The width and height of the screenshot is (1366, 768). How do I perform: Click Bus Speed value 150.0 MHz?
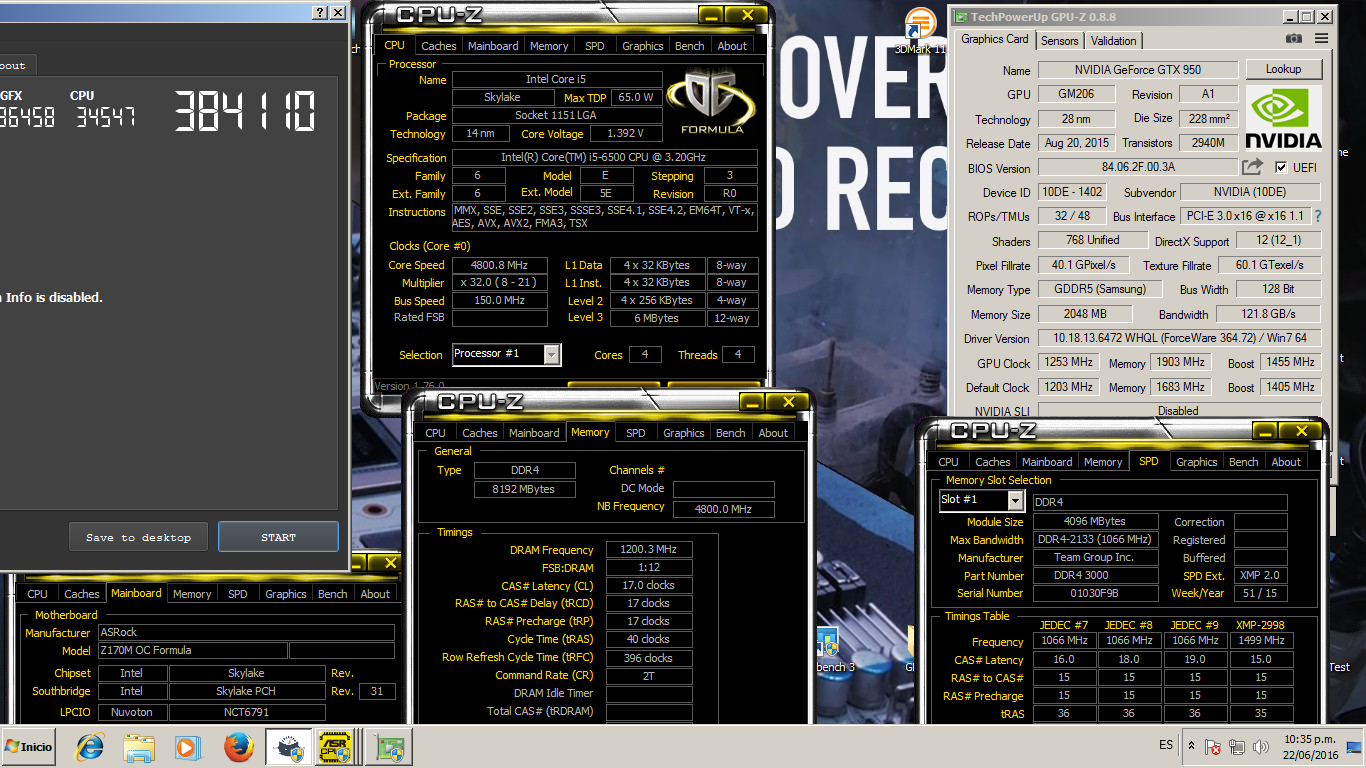[500, 300]
